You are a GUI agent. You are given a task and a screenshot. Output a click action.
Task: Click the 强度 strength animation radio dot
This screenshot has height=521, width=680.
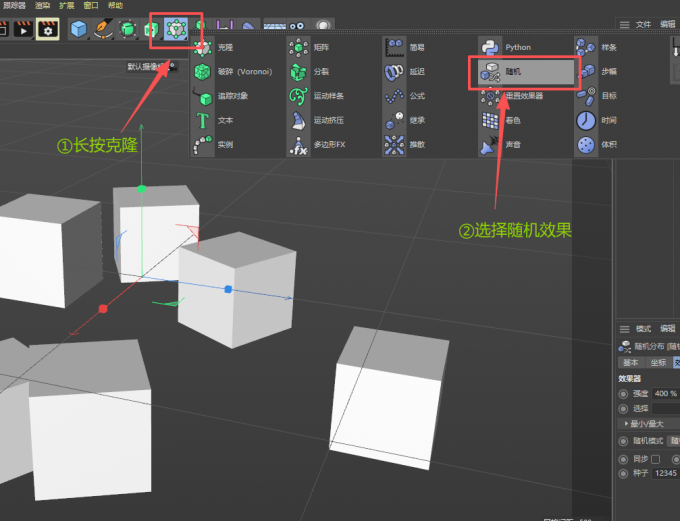[623, 394]
